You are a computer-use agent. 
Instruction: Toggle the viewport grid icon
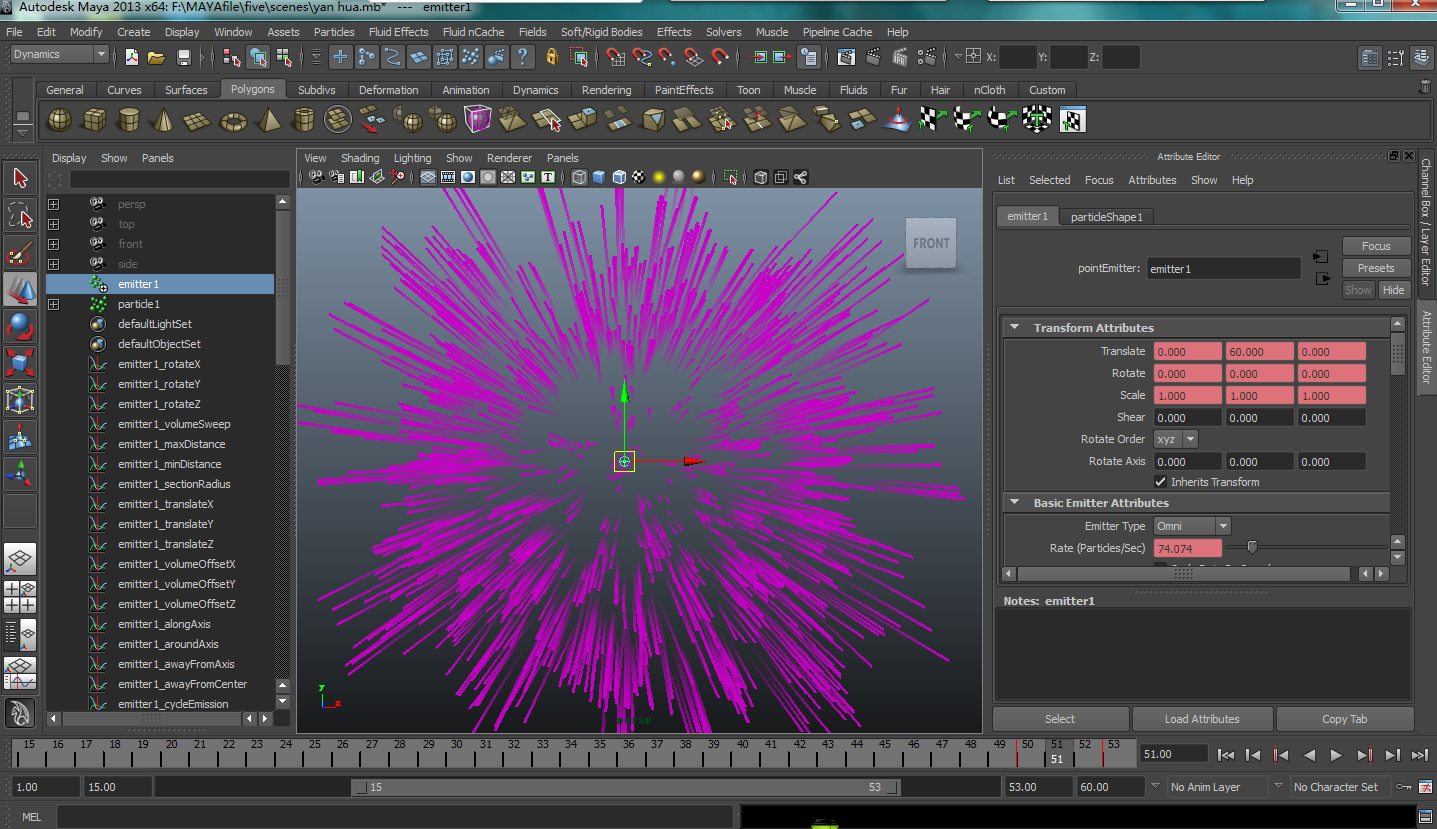[428, 177]
